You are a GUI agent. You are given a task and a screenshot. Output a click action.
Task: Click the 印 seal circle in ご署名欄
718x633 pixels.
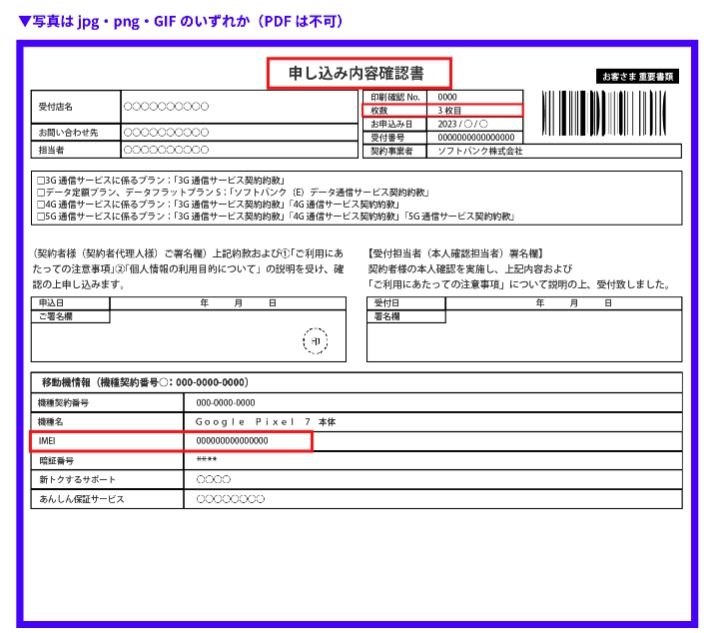315,341
